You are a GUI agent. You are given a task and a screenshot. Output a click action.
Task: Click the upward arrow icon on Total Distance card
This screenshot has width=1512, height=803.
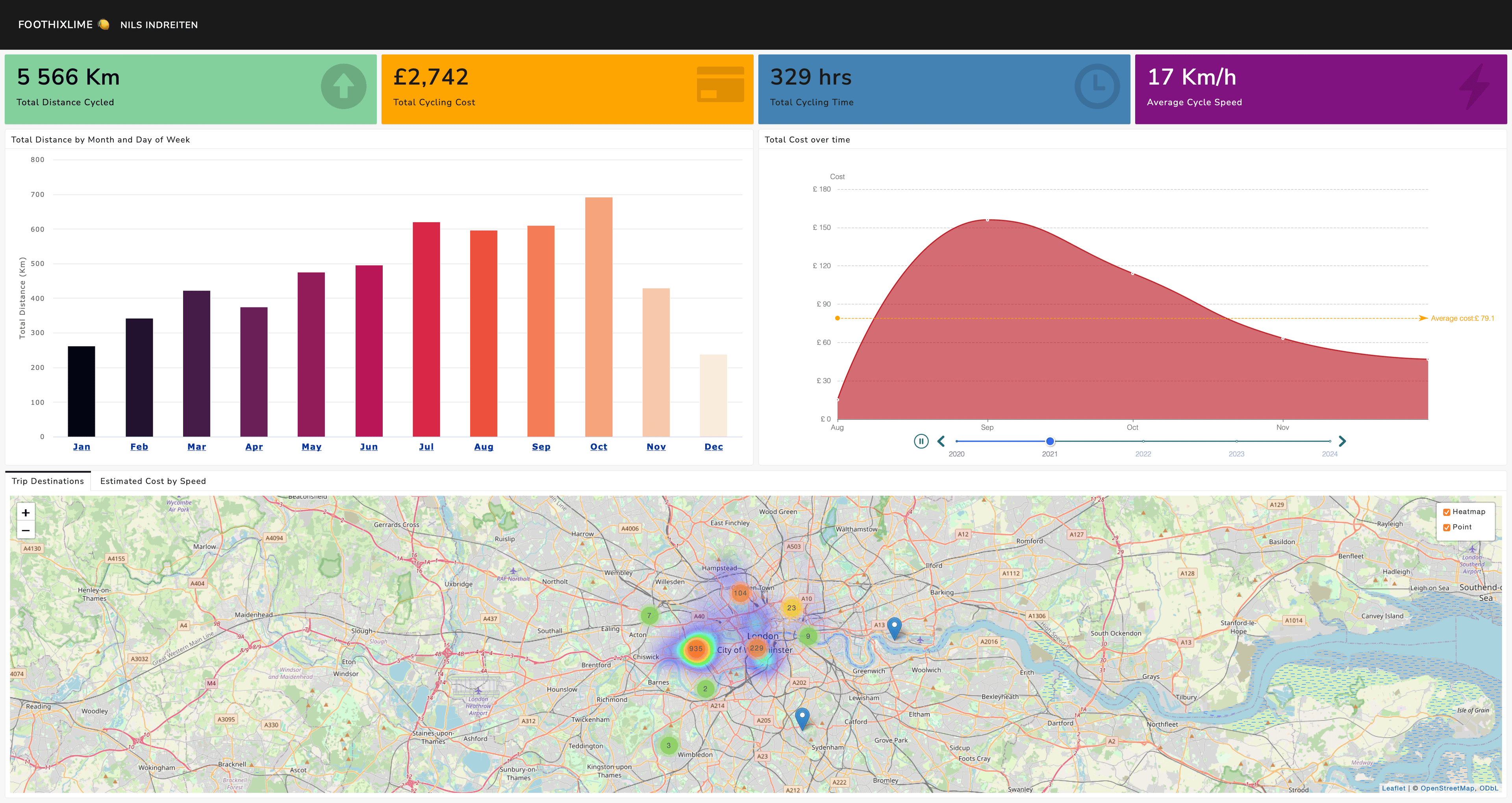(343, 86)
